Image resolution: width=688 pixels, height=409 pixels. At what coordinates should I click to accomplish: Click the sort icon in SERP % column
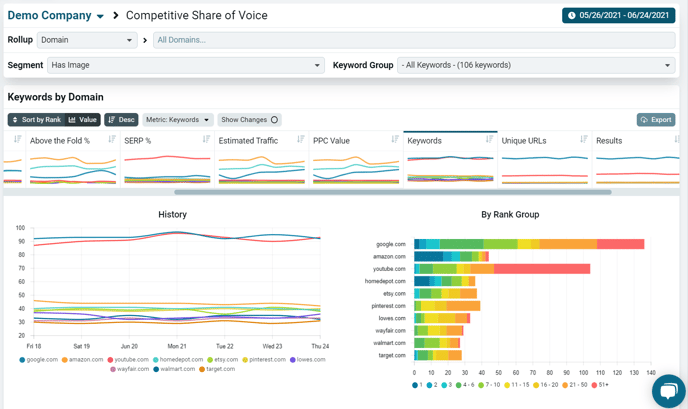(x=206, y=139)
